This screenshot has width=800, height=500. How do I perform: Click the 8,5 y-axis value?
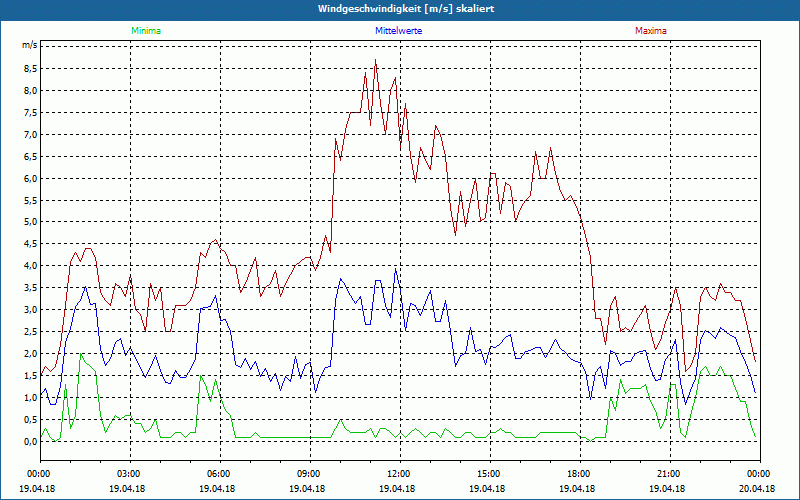[x=29, y=69]
